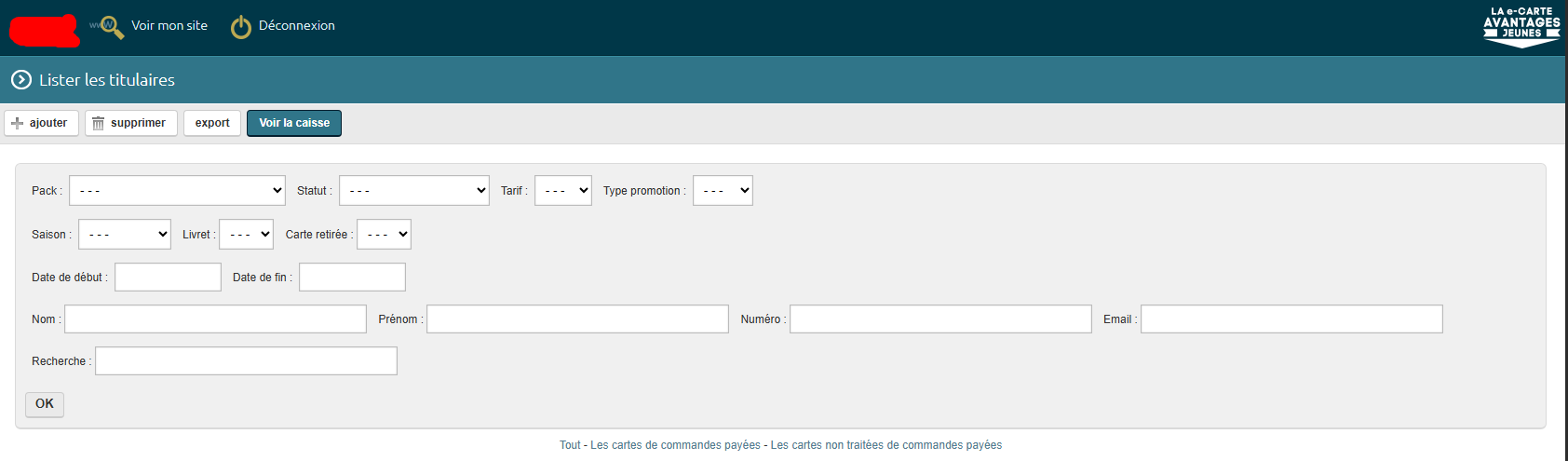The height and width of the screenshot is (461, 1568).
Task: Click the e-Carte Avantages Jeunes logo
Action: pyautogui.click(x=1521, y=27)
